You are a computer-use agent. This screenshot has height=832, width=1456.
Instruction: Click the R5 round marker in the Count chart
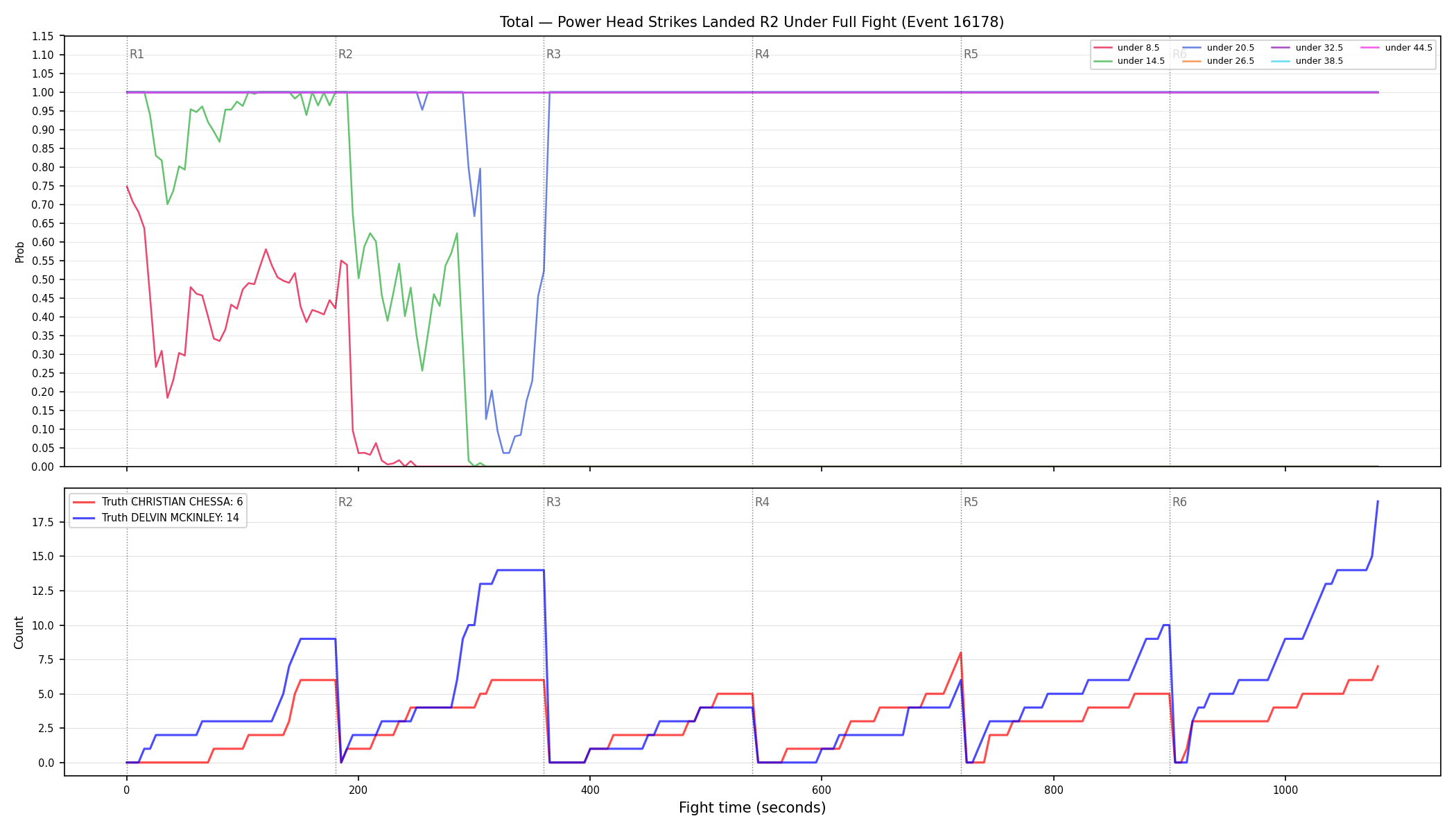click(x=971, y=502)
